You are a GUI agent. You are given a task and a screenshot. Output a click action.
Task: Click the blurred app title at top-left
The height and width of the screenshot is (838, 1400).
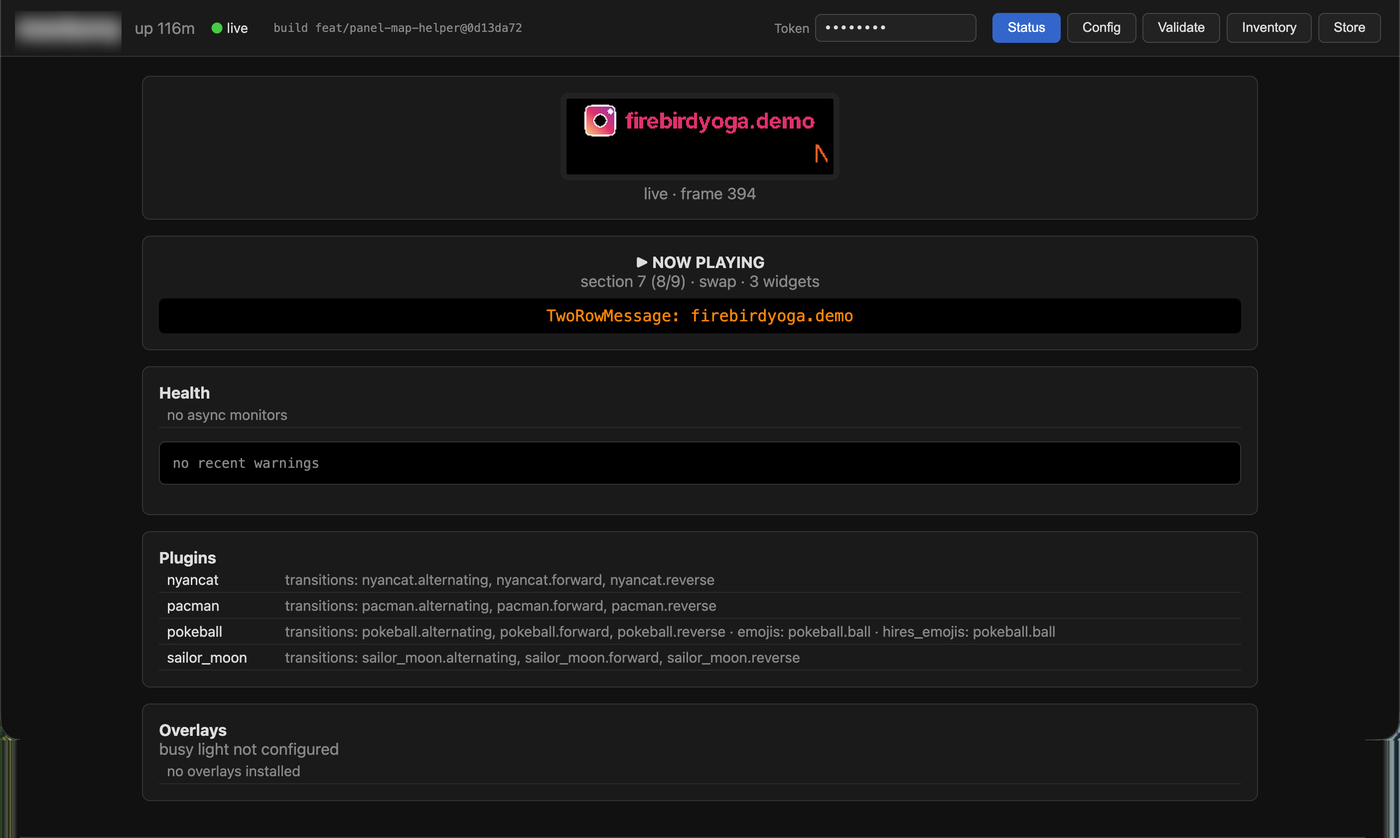tap(68, 28)
